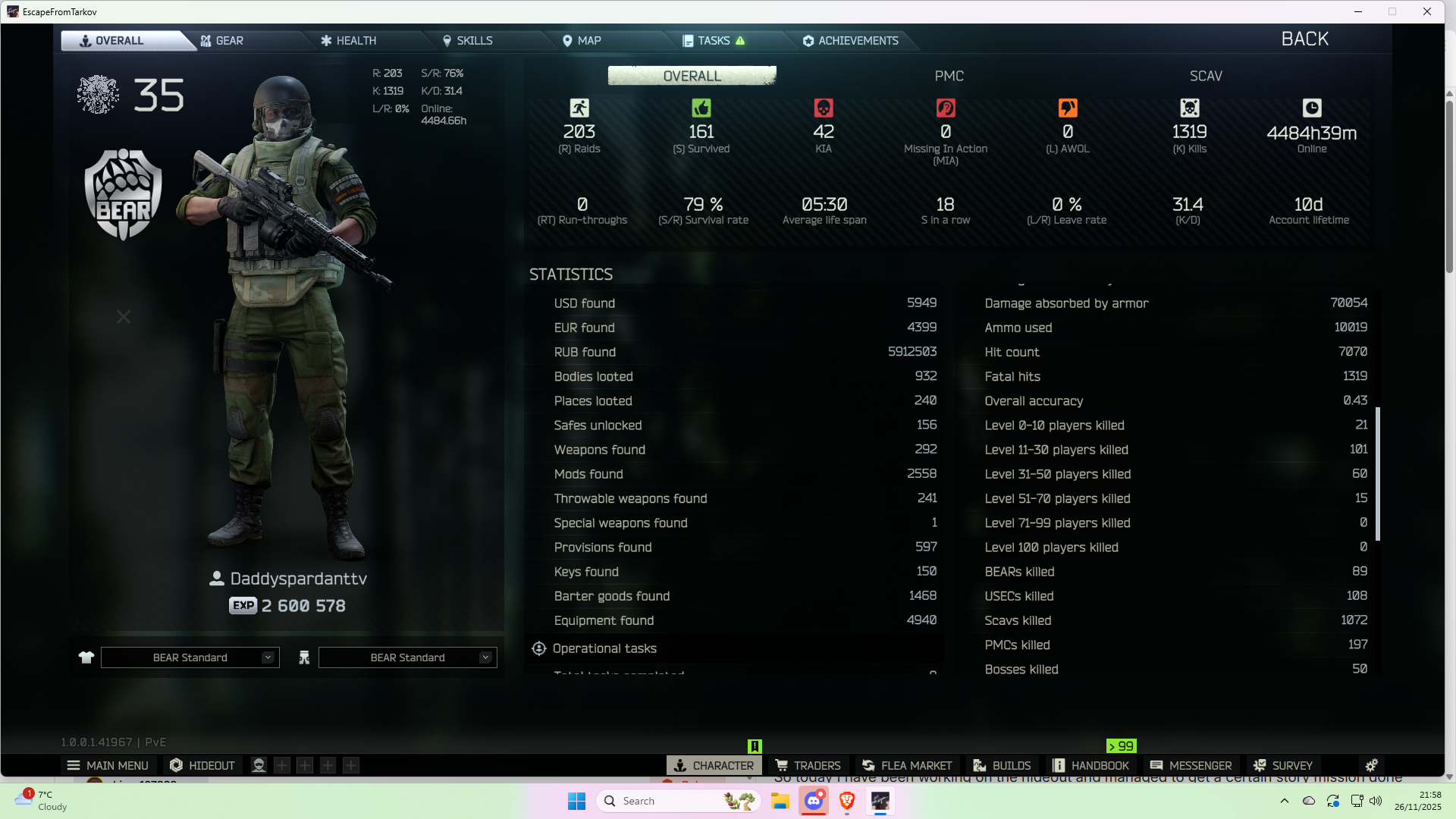The height and width of the screenshot is (819, 1456).
Task: Click the orange AWOL icon
Action: coord(1068,108)
